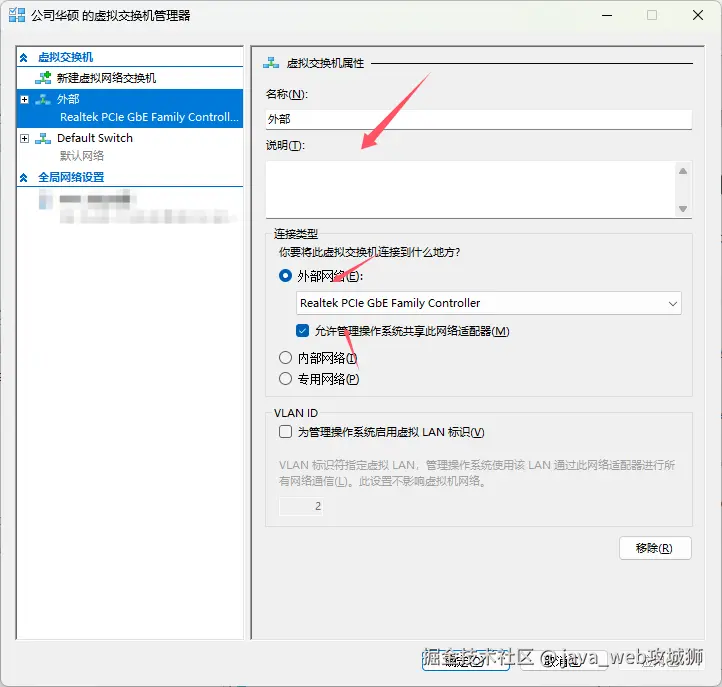
Task: Minimize the Virtual Switch Manager window
Action: tap(607, 15)
